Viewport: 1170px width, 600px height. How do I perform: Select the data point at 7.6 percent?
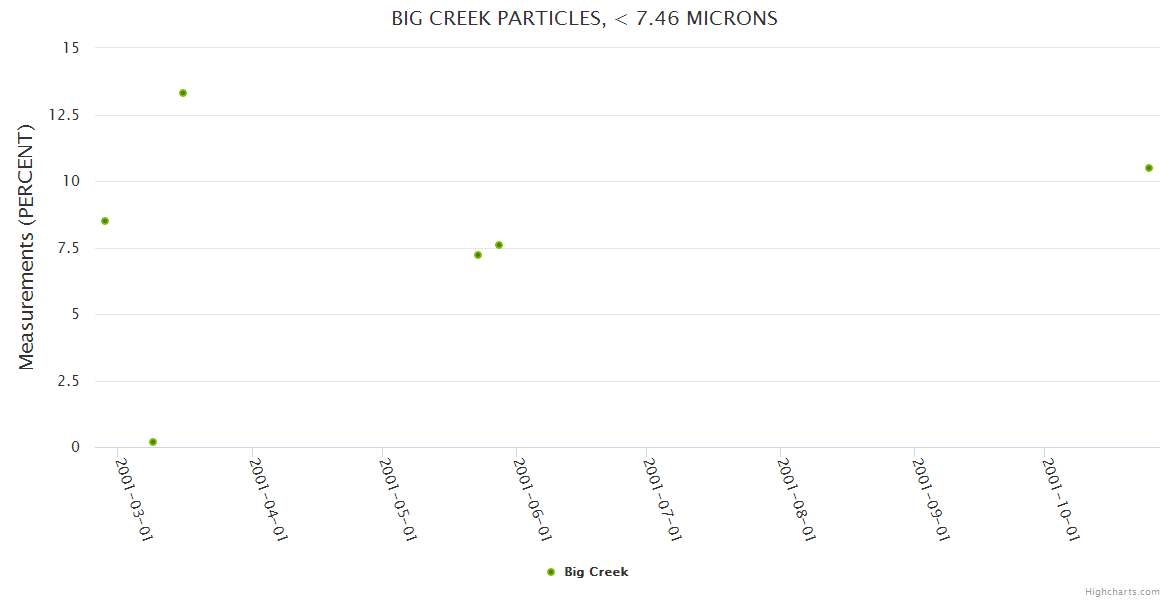tap(499, 245)
